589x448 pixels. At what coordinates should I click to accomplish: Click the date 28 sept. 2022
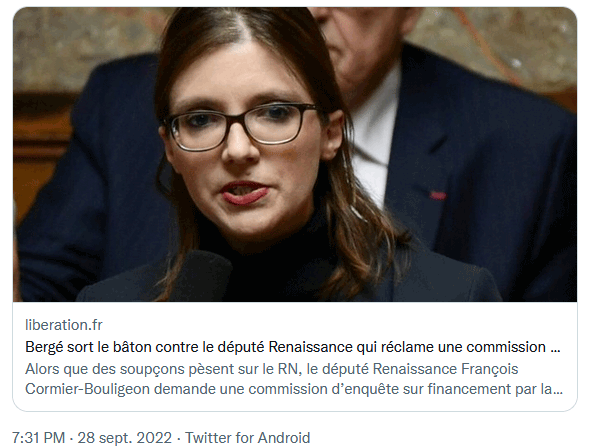124,438
